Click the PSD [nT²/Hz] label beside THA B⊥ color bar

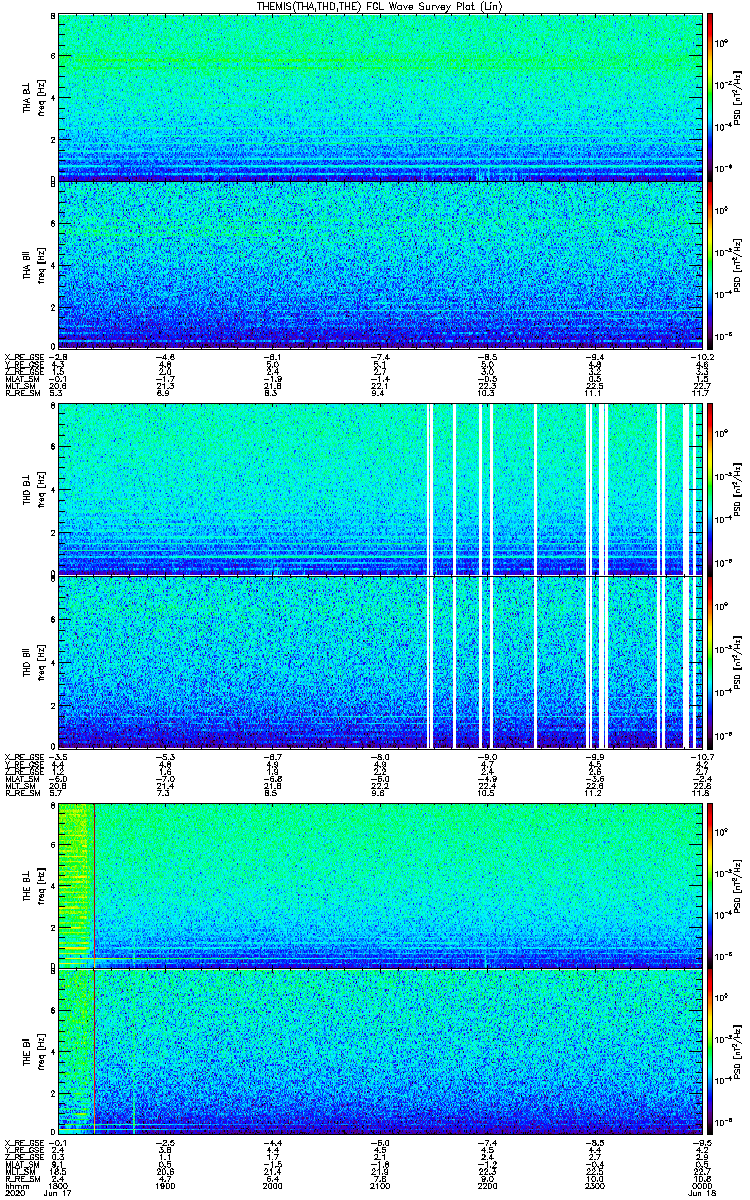pyautogui.click(x=736, y=96)
